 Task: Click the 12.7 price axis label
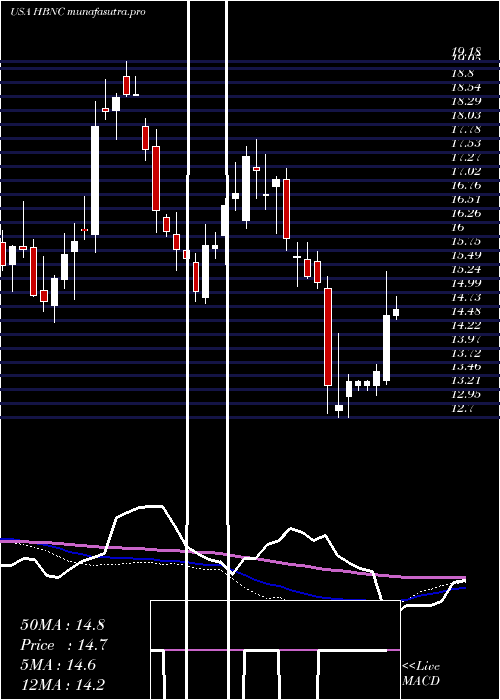coord(462,409)
